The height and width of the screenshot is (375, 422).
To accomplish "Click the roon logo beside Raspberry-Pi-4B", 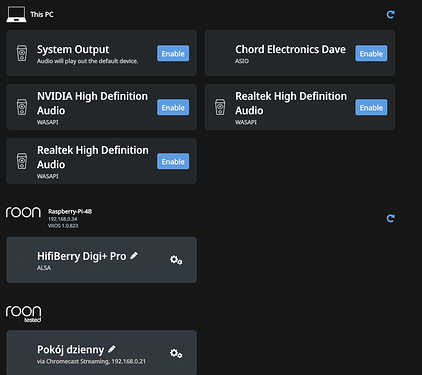I will tap(23, 212).
